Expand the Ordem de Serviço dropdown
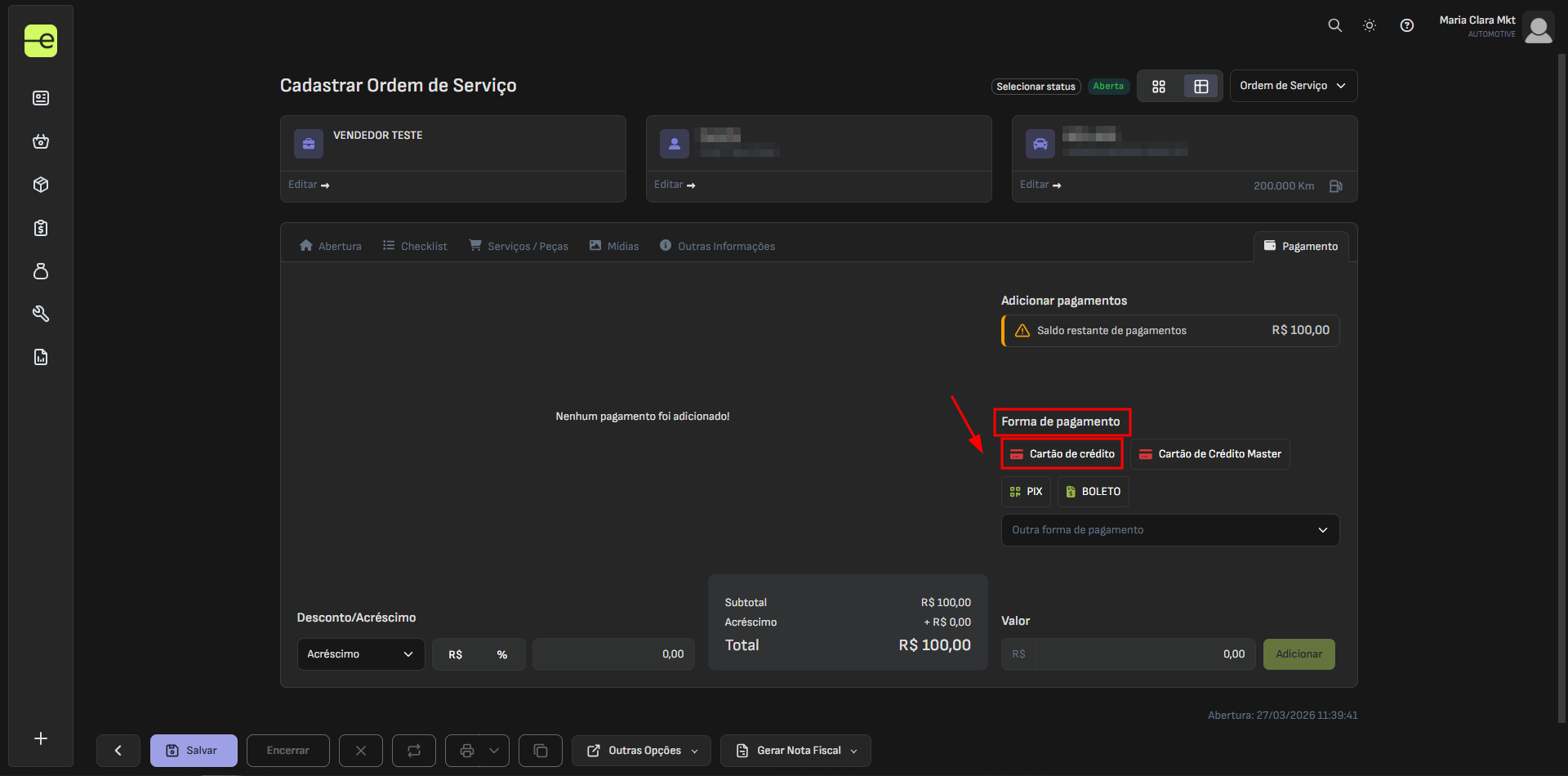The width and height of the screenshot is (1568, 776). [x=1293, y=86]
